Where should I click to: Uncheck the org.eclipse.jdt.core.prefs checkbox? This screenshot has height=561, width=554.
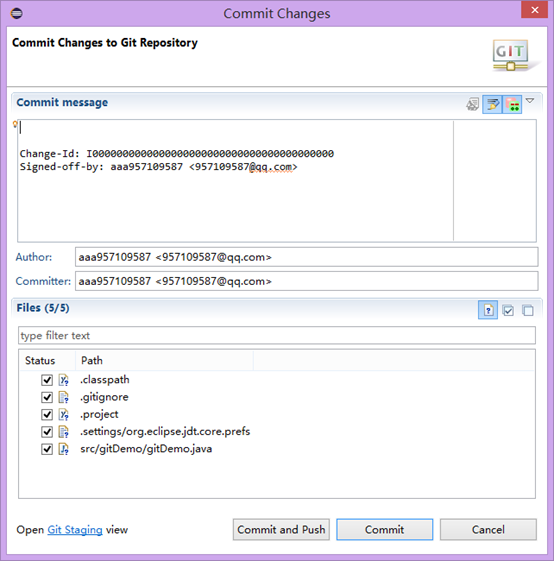point(47,432)
